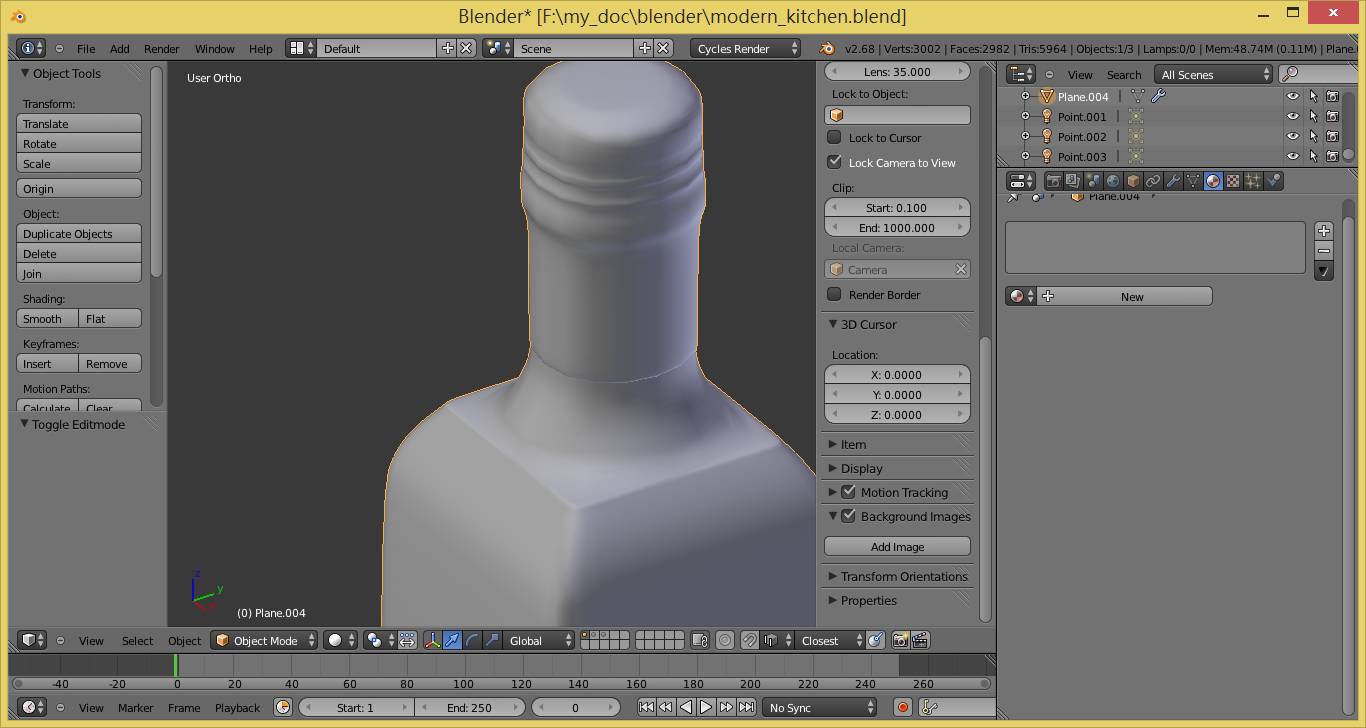
Task: Open the Physics properties tab icon
Action: click(1273, 181)
